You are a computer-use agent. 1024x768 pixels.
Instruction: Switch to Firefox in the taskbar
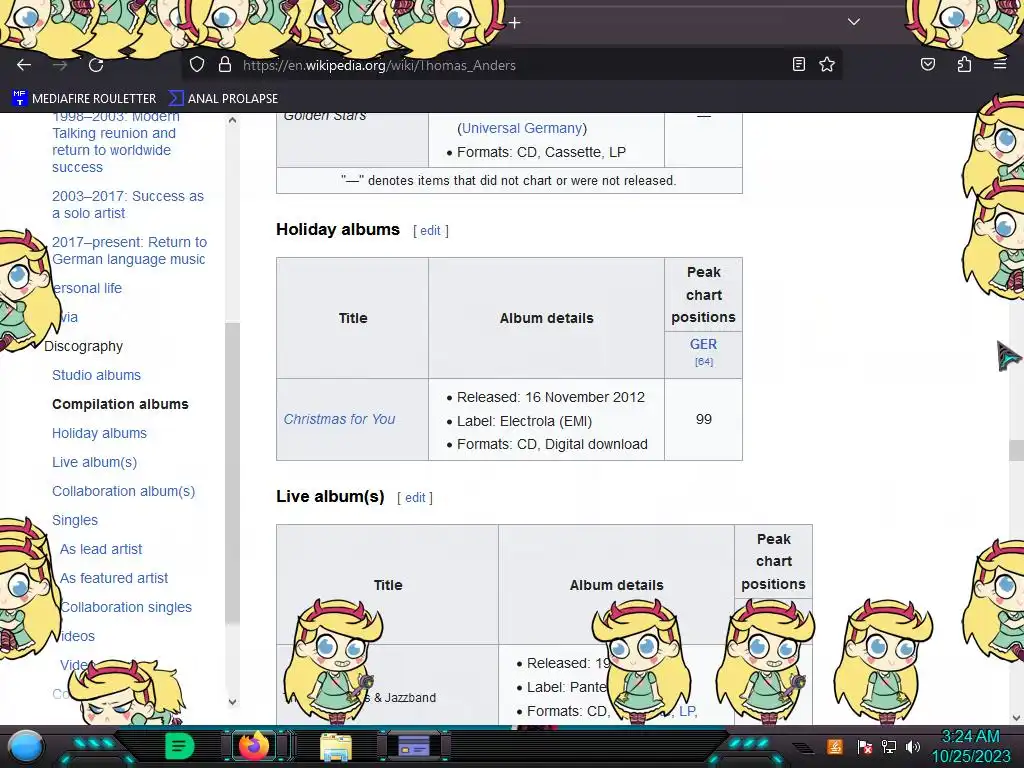pos(254,746)
